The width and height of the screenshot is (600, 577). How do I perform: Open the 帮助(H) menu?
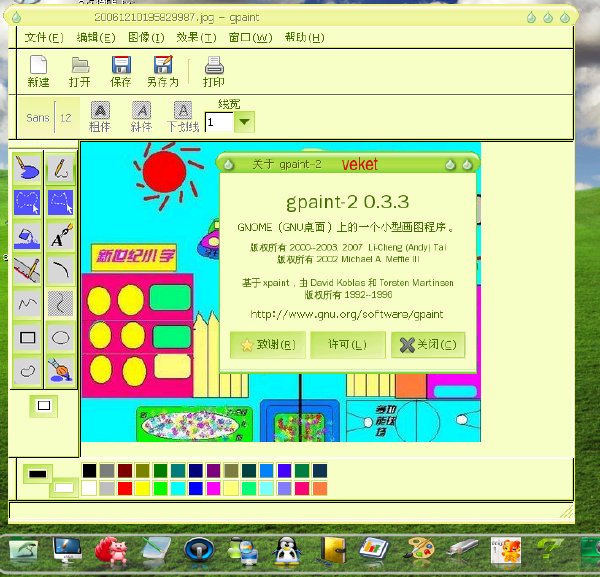(x=305, y=37)
